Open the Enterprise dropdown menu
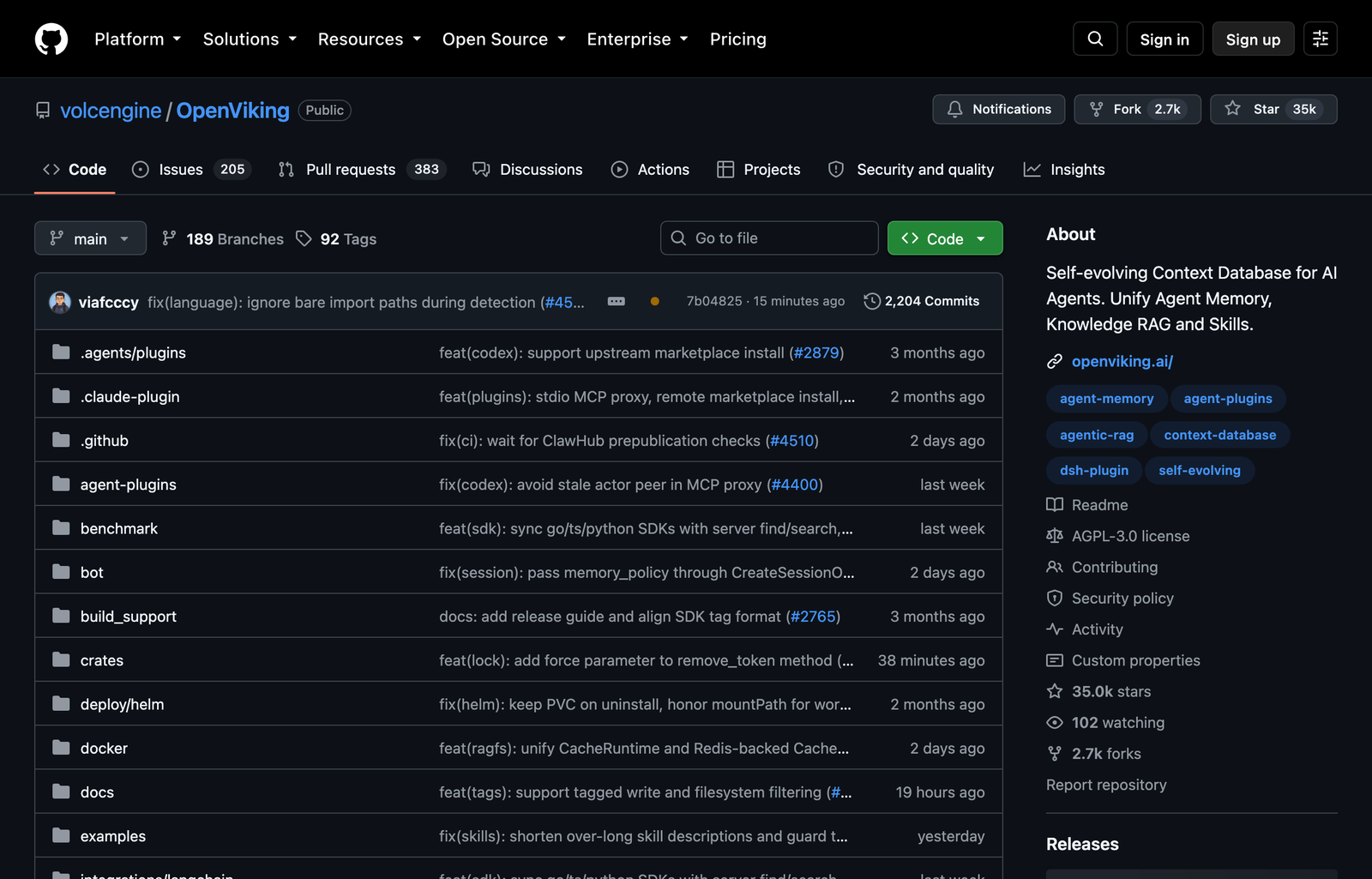The width and height of the screenshot is (1372, 879). (638, 39)
